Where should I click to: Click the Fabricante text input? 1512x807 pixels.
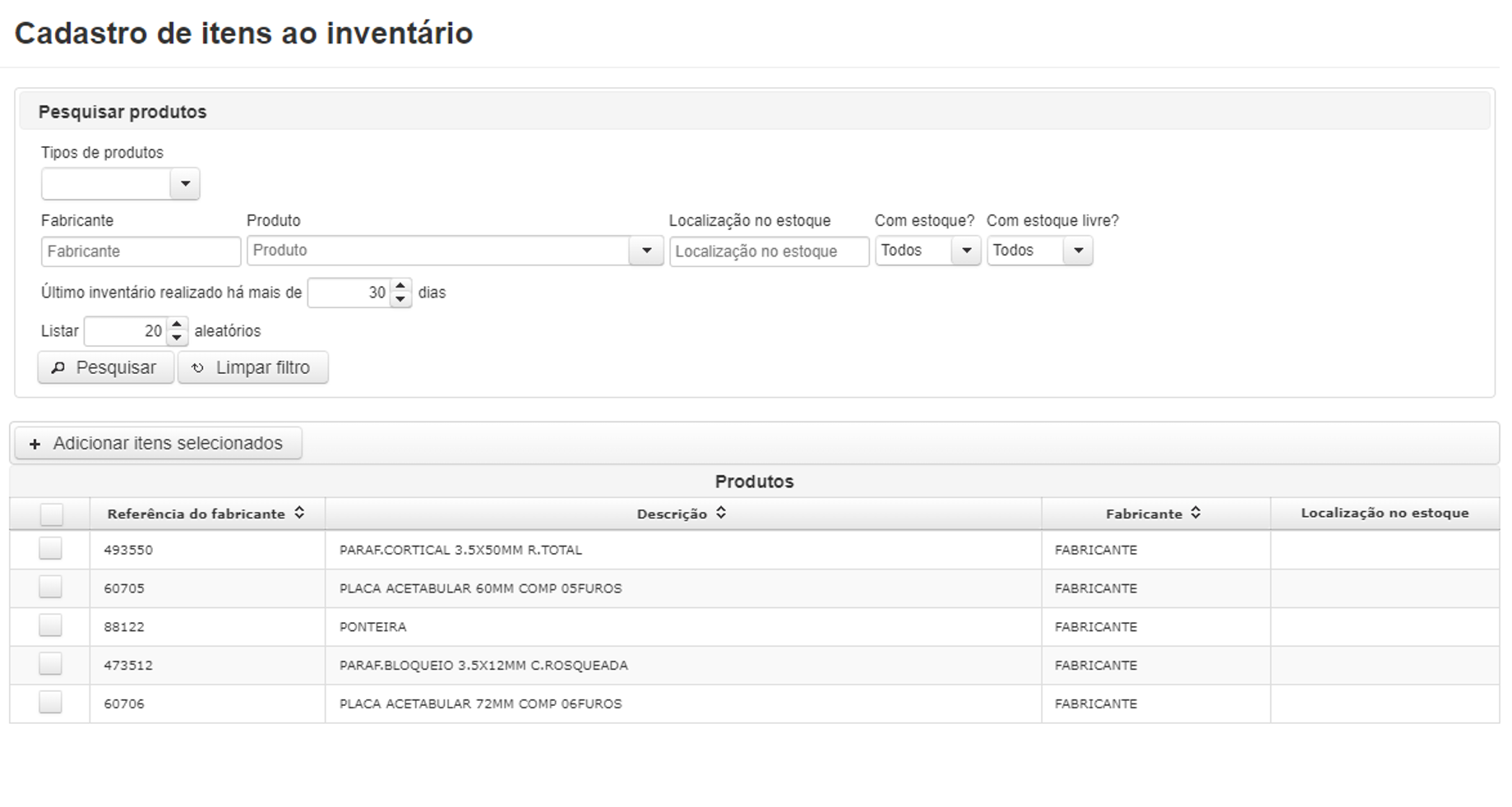coord(141,251)
